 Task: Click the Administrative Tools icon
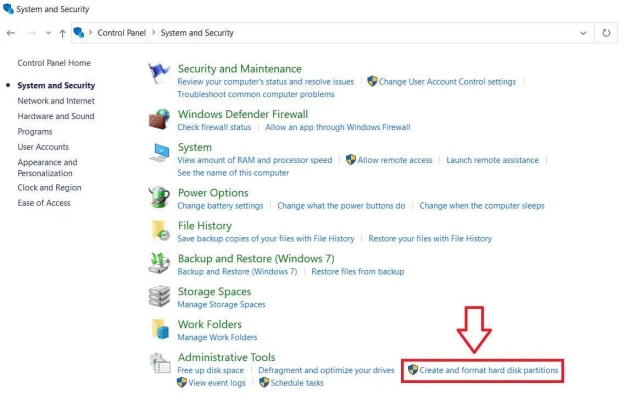pyautogui.click(x=159, y=362)
